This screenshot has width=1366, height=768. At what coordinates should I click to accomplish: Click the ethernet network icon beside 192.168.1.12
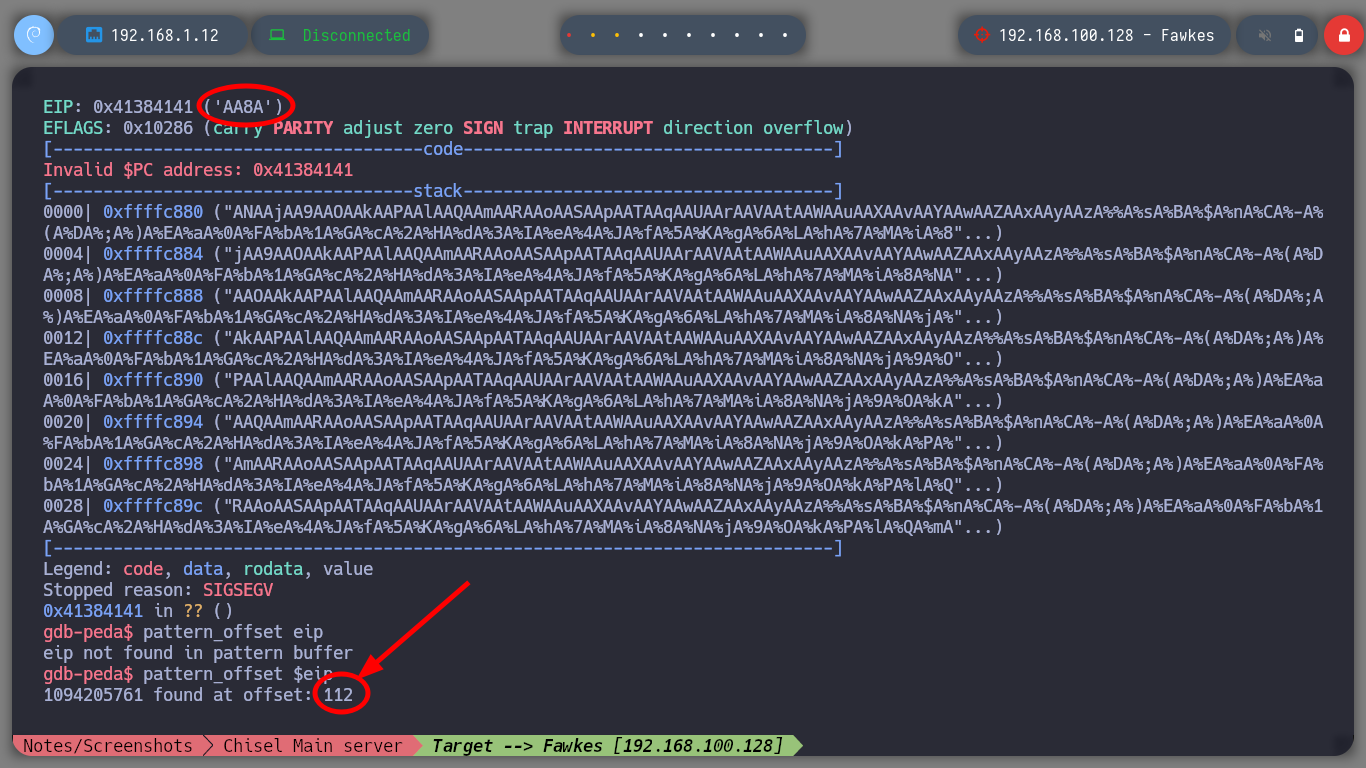point(94,35)
